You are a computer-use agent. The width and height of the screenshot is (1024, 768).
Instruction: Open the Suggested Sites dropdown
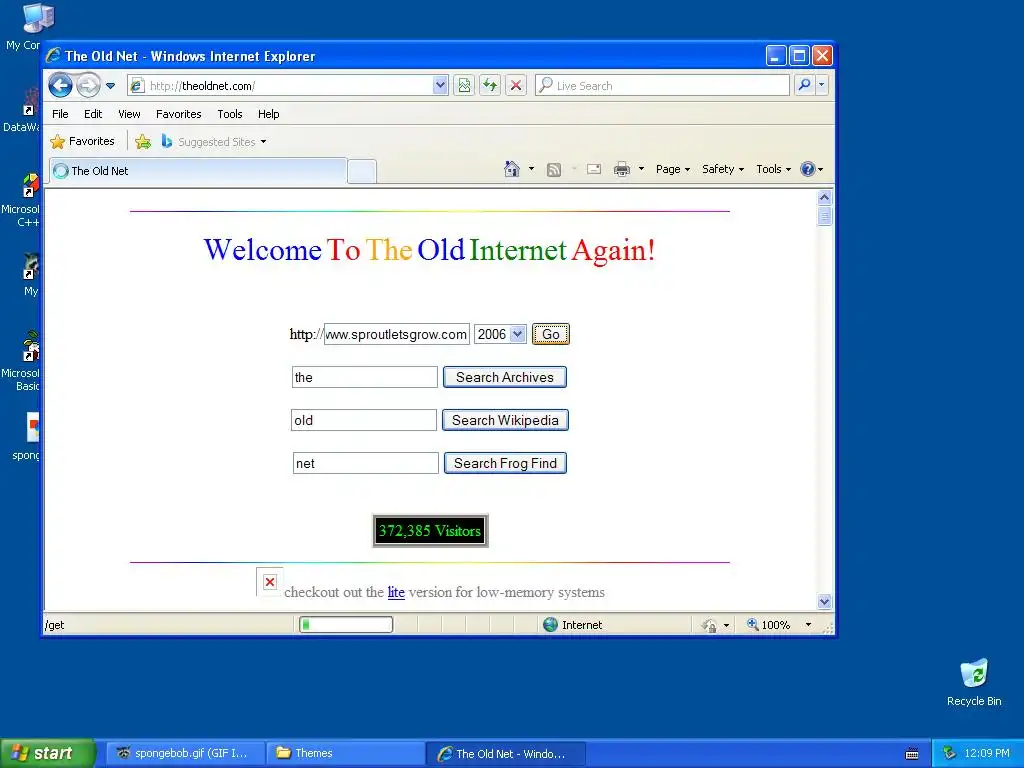pos(214,142)
